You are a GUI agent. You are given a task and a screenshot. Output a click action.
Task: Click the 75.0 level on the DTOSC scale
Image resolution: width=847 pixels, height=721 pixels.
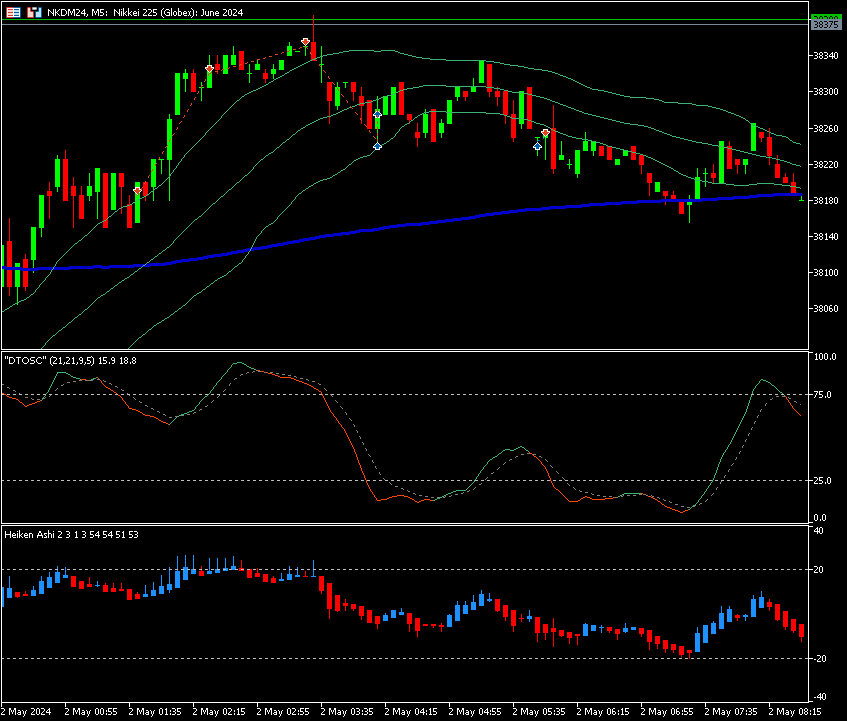coord(823,395)
